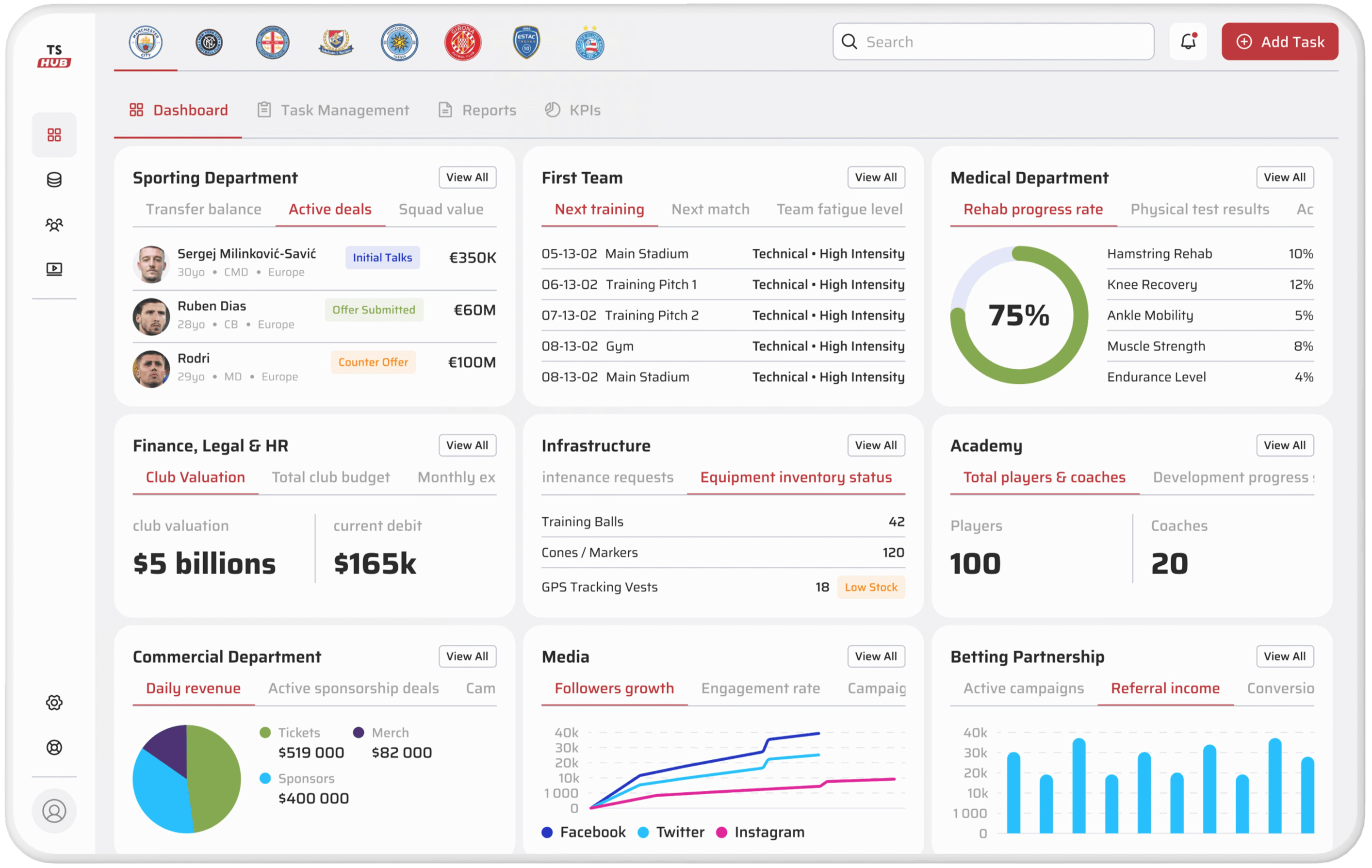Screen dimensions: 1372x868
Task: View All in Medical Department card
Action: 1285,177
